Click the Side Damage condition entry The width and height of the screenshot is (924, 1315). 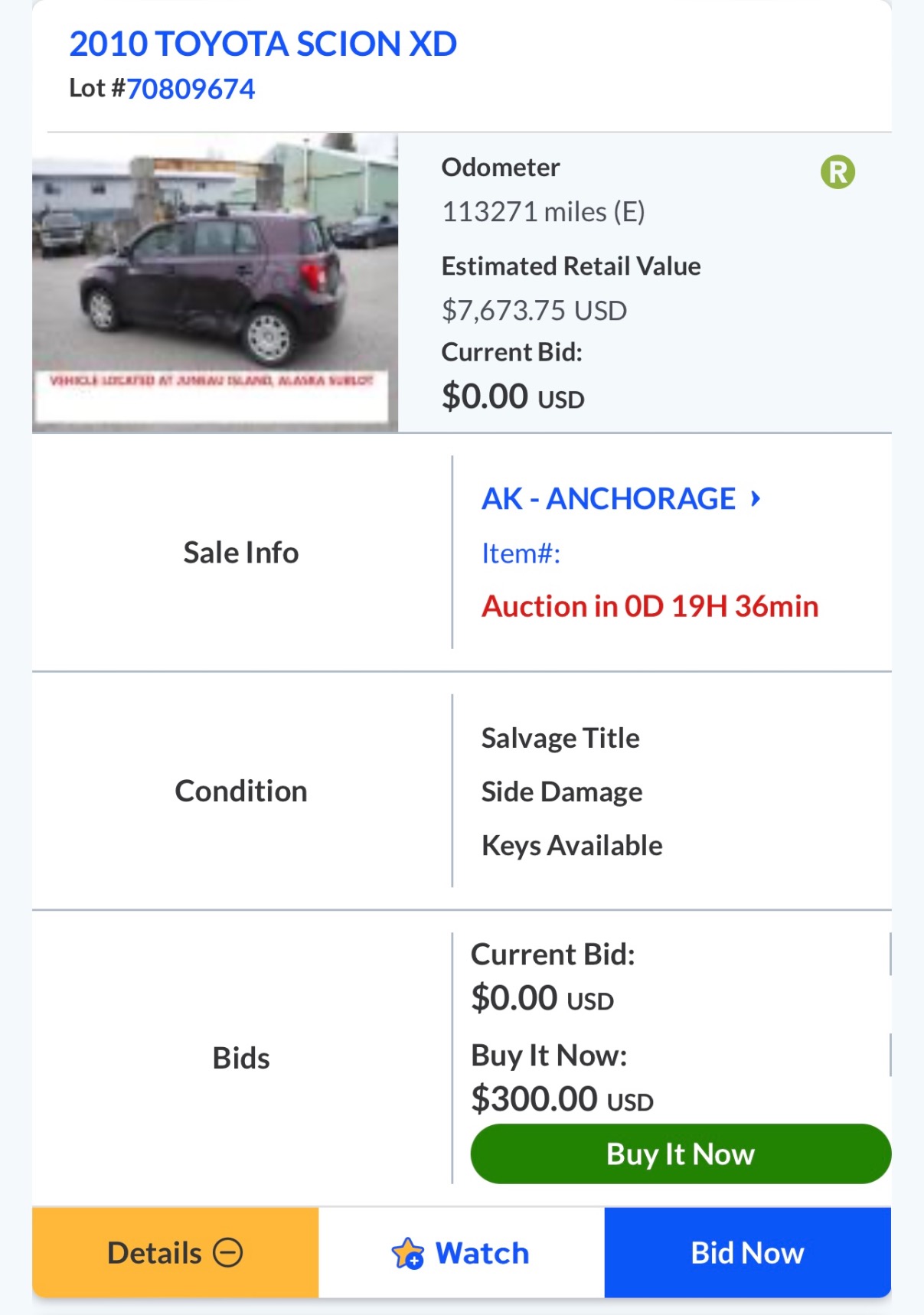pyautogui.click(x=561, y=791)
